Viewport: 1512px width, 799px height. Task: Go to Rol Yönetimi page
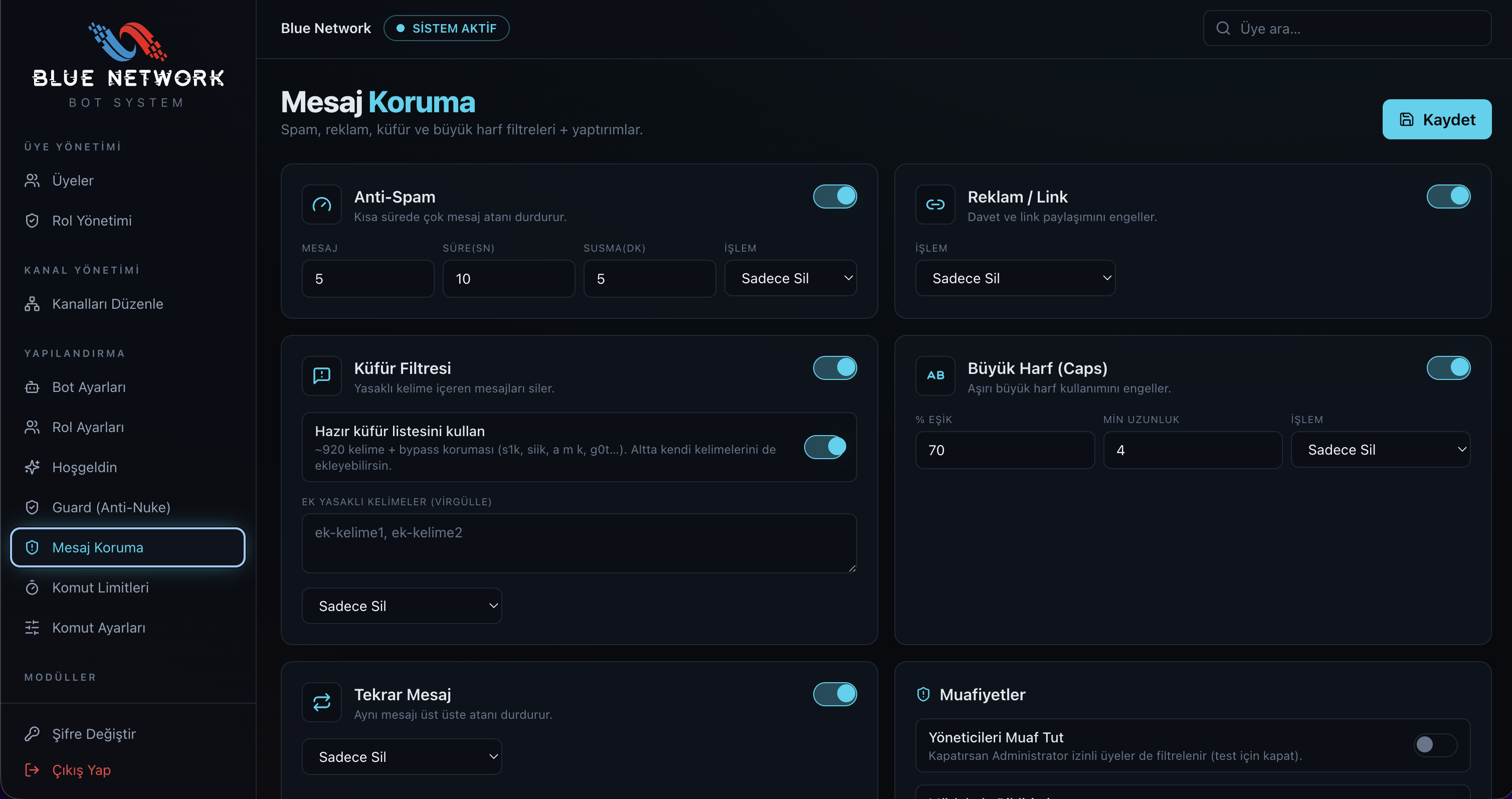[x=128, y=221]
